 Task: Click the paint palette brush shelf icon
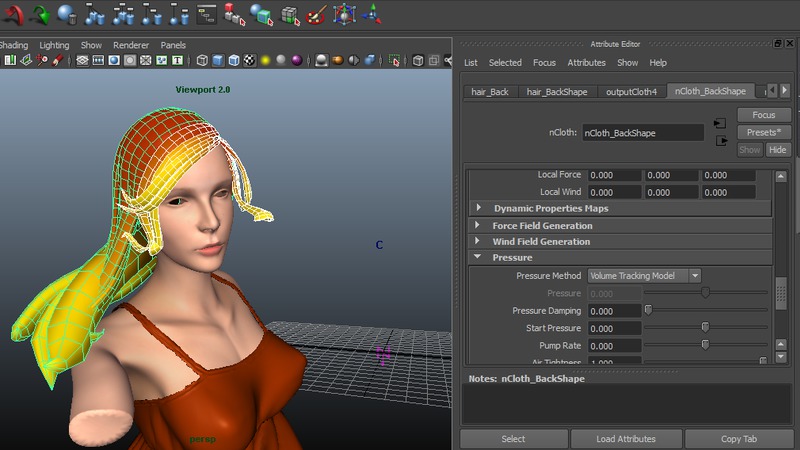(x=316, y=14)
